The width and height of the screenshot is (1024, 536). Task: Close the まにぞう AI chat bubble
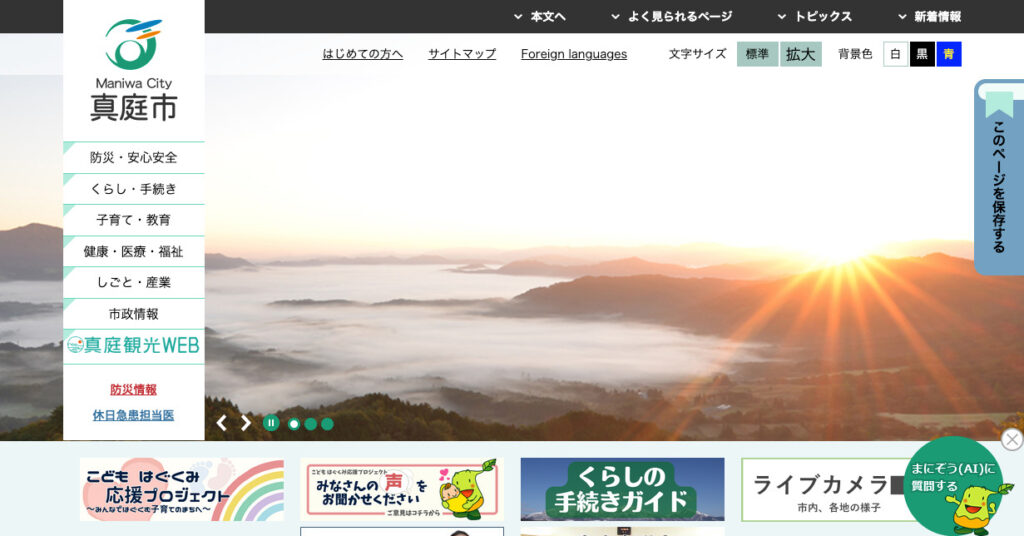coord(1012,439)
